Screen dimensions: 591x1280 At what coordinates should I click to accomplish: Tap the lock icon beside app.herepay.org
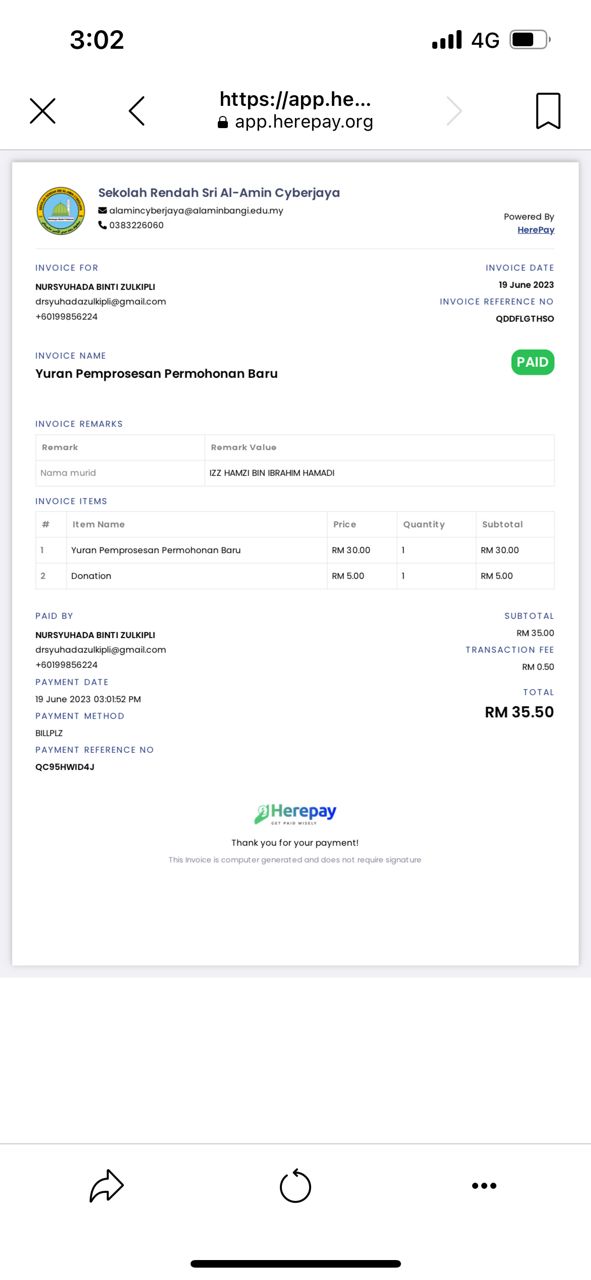tap(223, 122)
